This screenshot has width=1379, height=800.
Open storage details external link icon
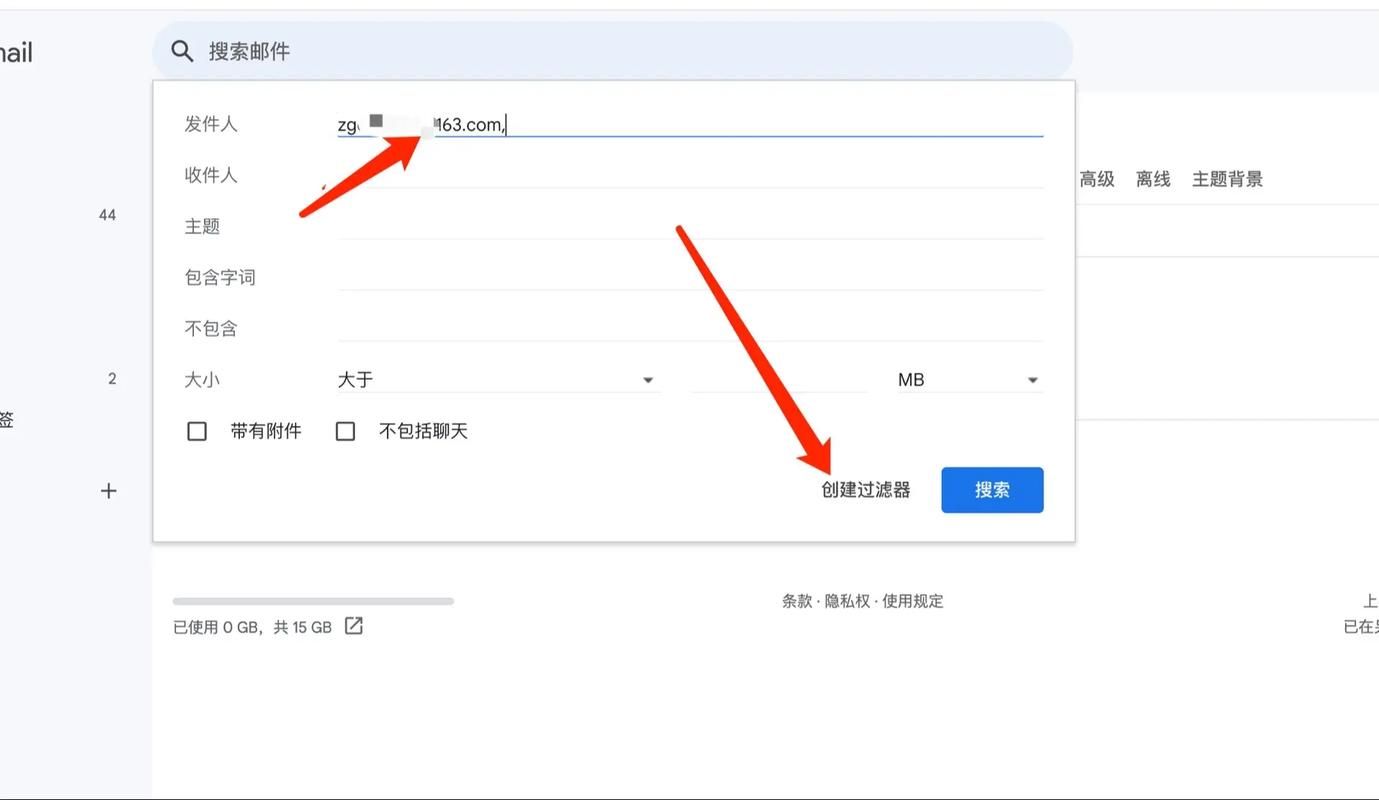point(354,626)
